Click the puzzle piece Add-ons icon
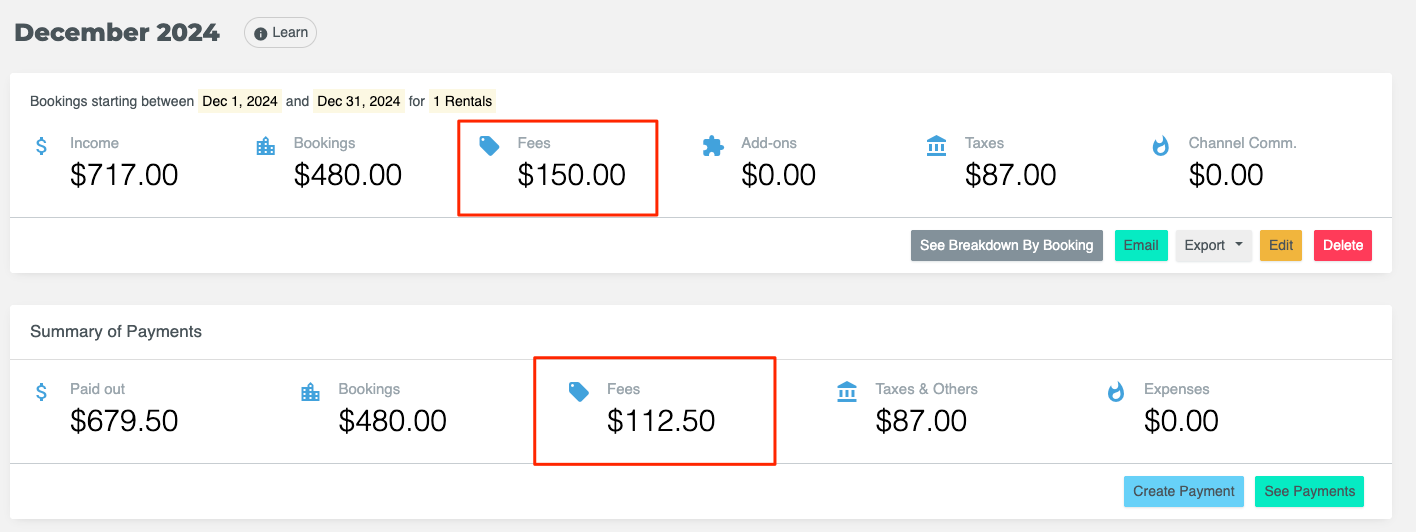The image size is (1416, 532). (713, 146)
